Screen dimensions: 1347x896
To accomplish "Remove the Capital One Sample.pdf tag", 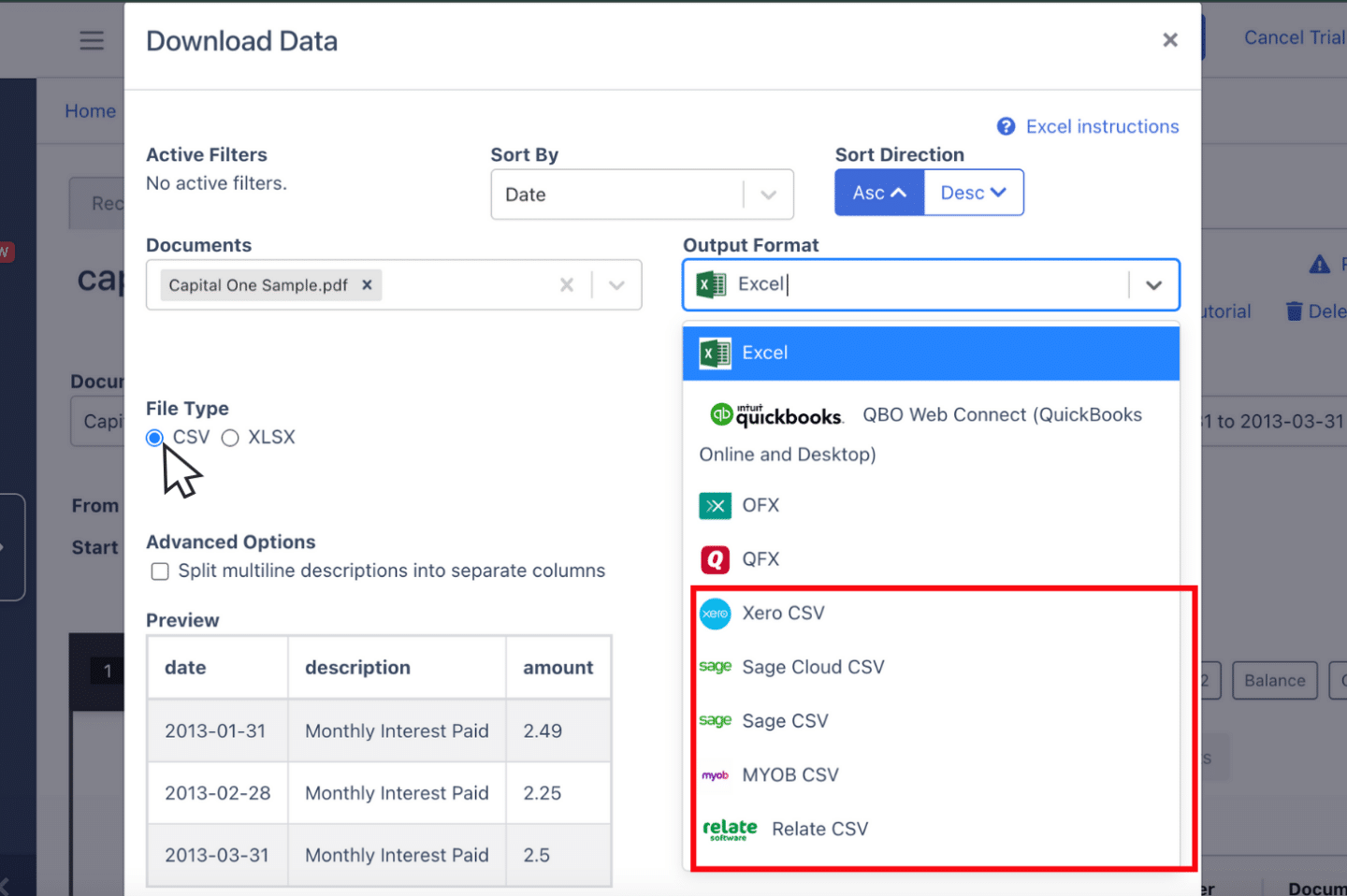I will tap(368, 285).
